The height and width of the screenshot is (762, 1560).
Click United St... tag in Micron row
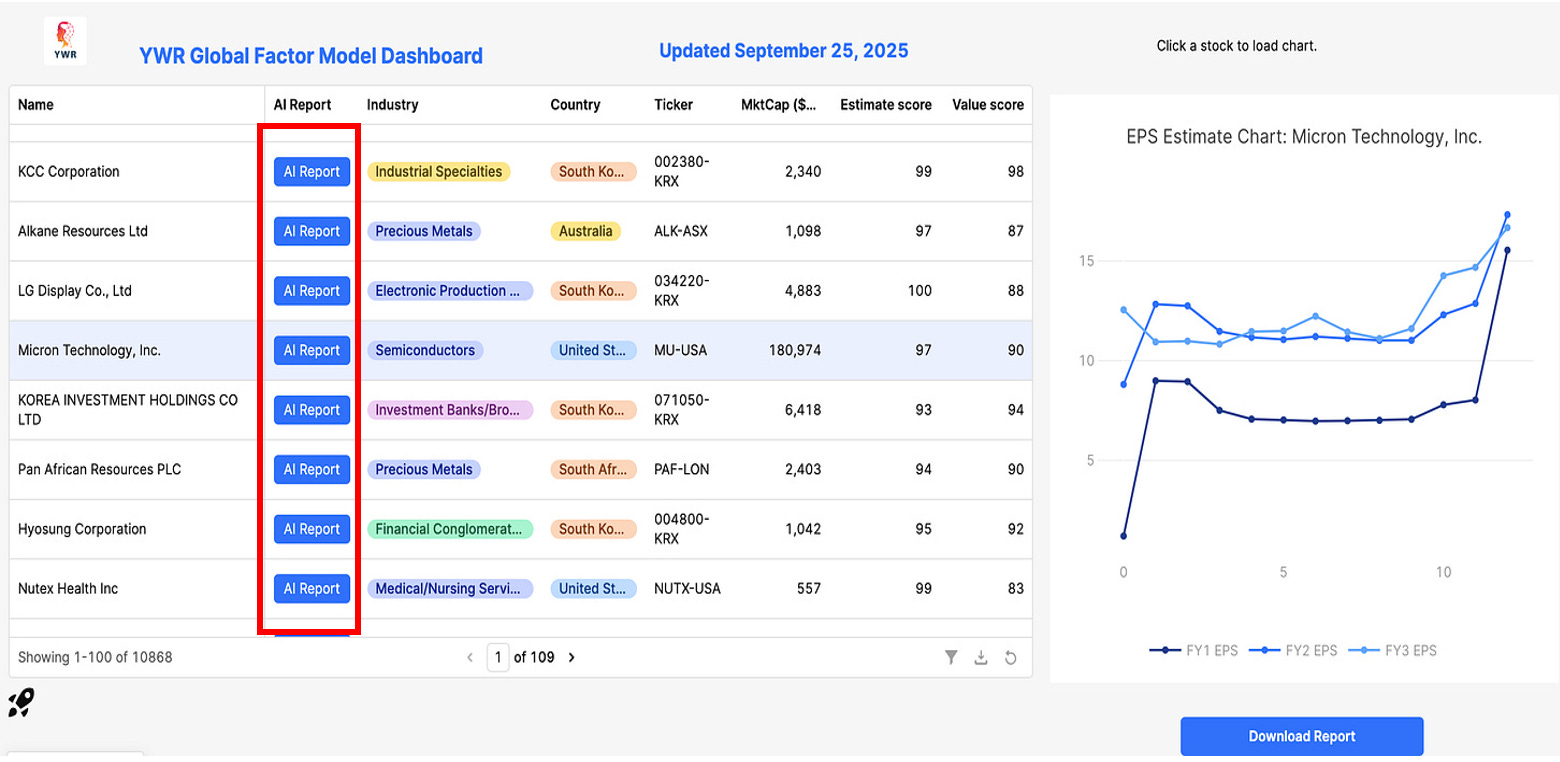(x=593, y=350)
